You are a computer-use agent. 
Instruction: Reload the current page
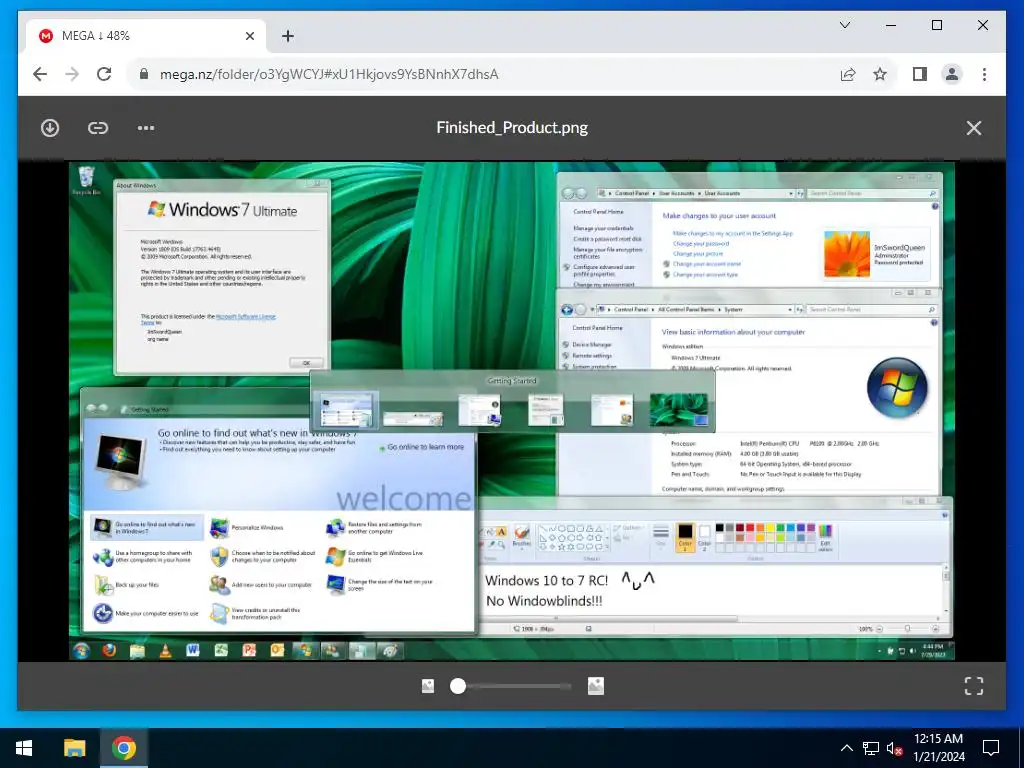[104, 74]
